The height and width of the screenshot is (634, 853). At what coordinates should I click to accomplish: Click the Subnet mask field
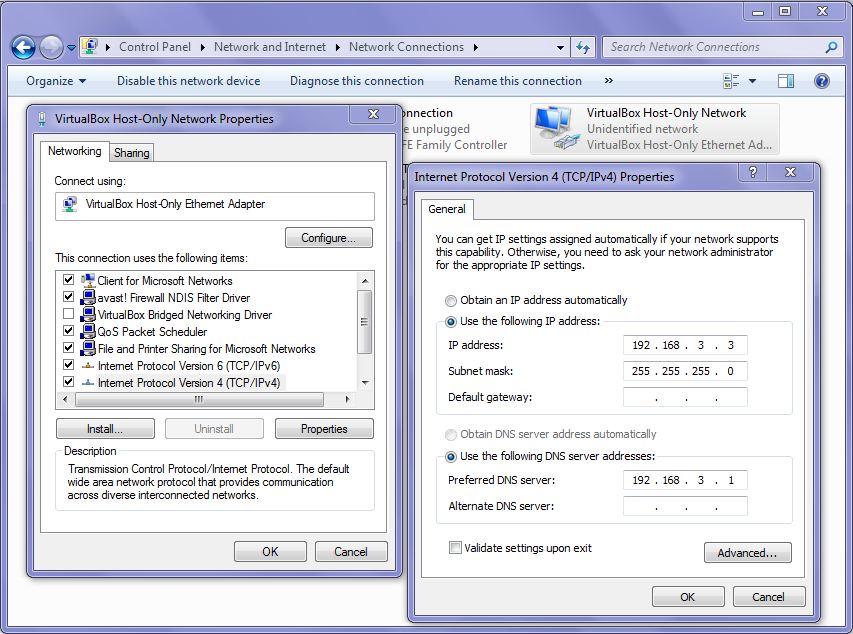coord(685,371)
